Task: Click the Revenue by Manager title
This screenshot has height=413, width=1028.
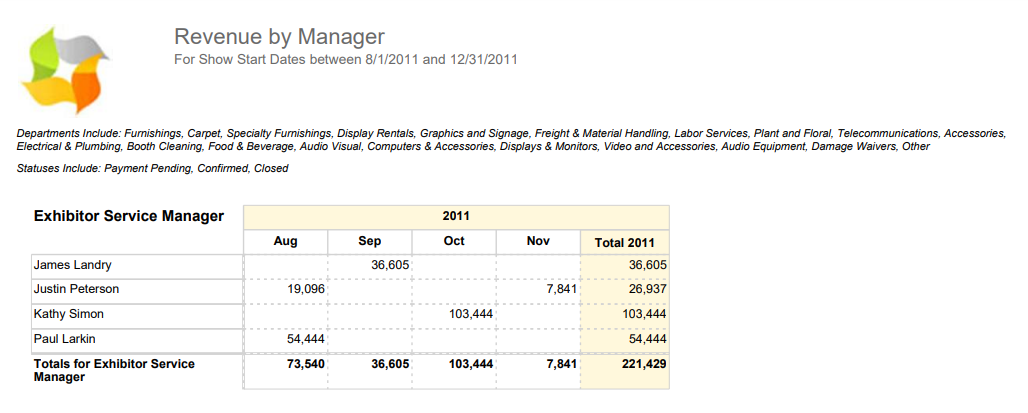Action: point(279,37)
